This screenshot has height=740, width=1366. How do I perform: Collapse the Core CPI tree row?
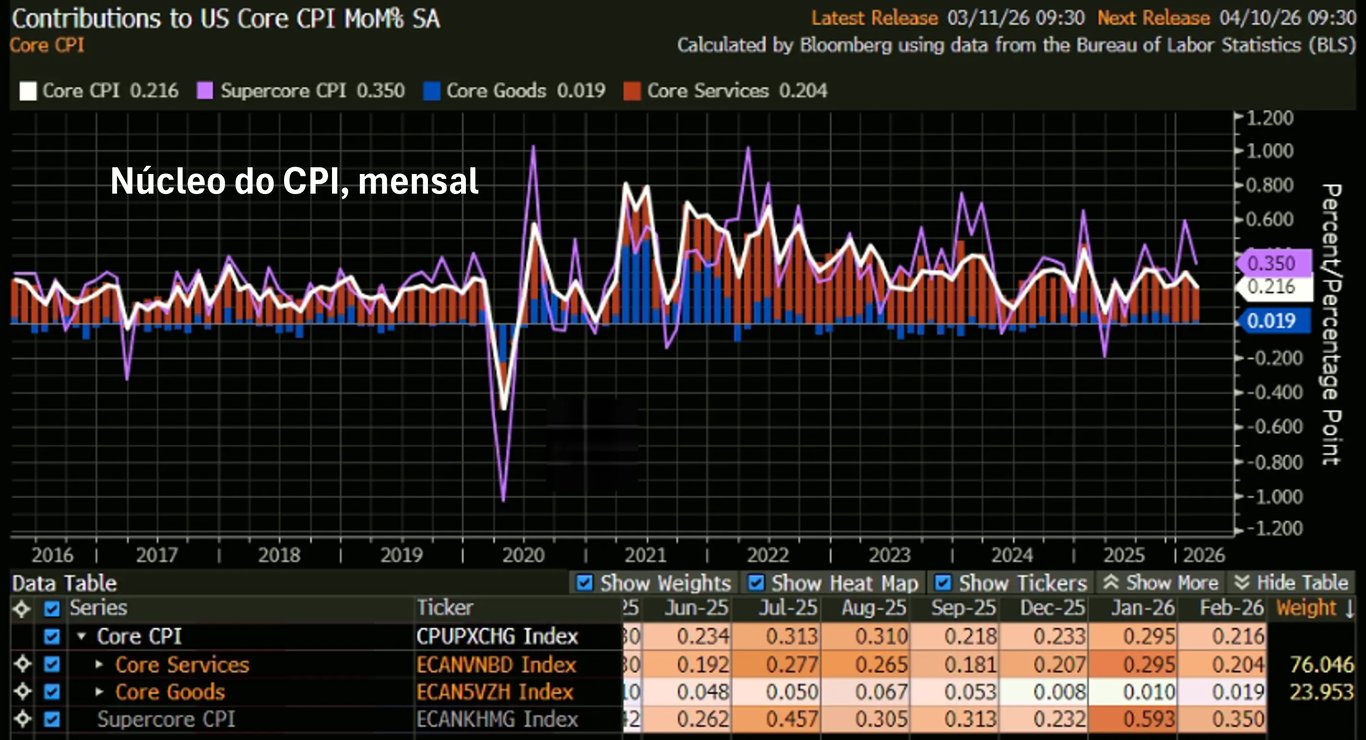click(83, 637)
